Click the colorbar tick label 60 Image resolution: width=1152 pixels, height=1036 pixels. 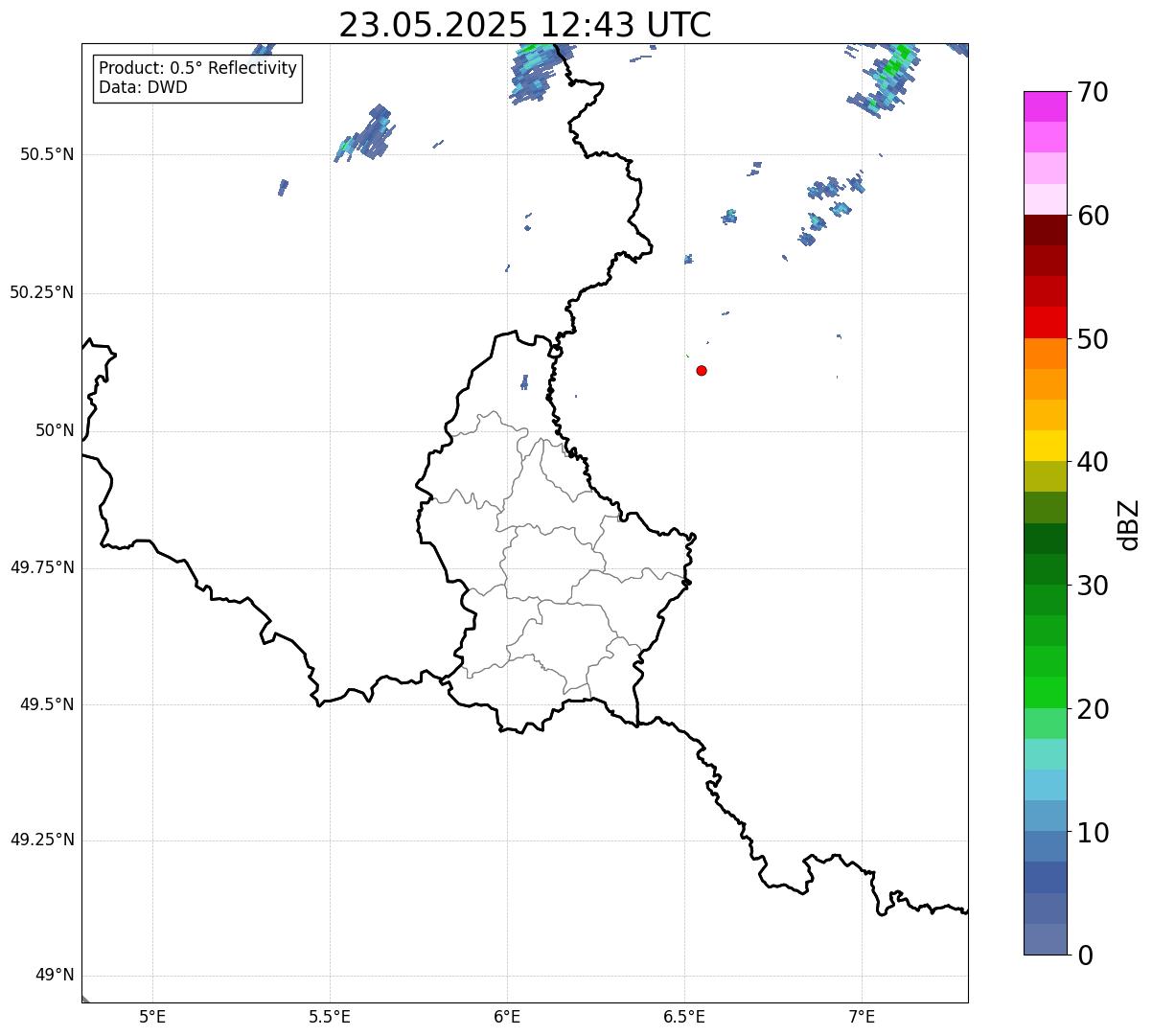click(x=1093, y=216)
